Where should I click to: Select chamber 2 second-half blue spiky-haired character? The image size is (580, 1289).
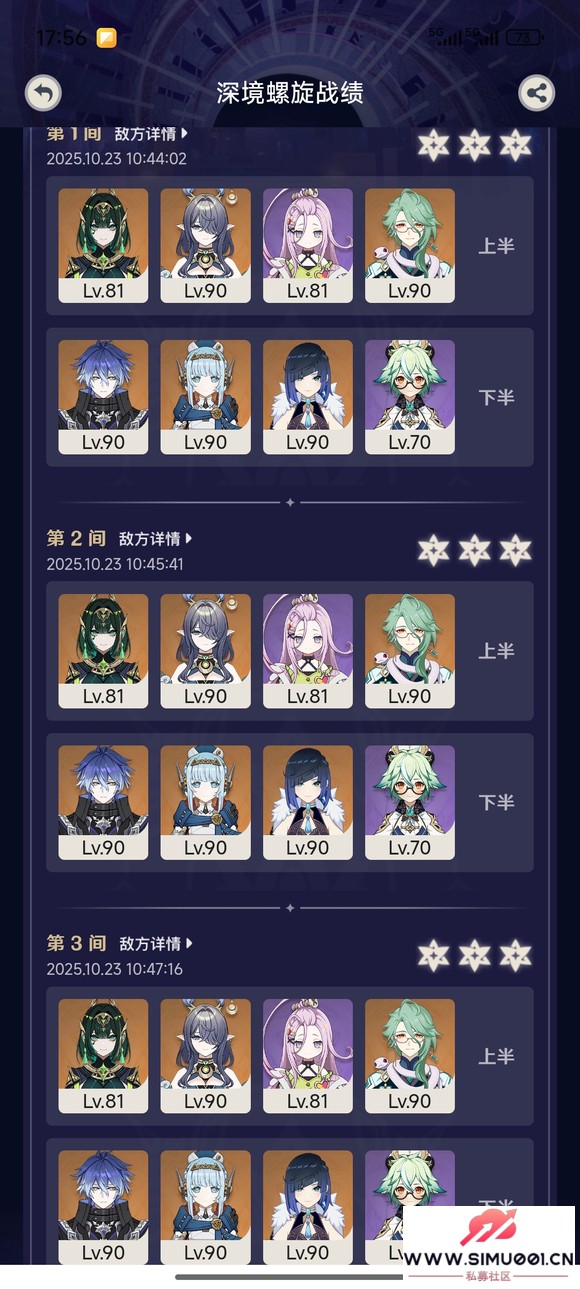[x=103, y=802]
